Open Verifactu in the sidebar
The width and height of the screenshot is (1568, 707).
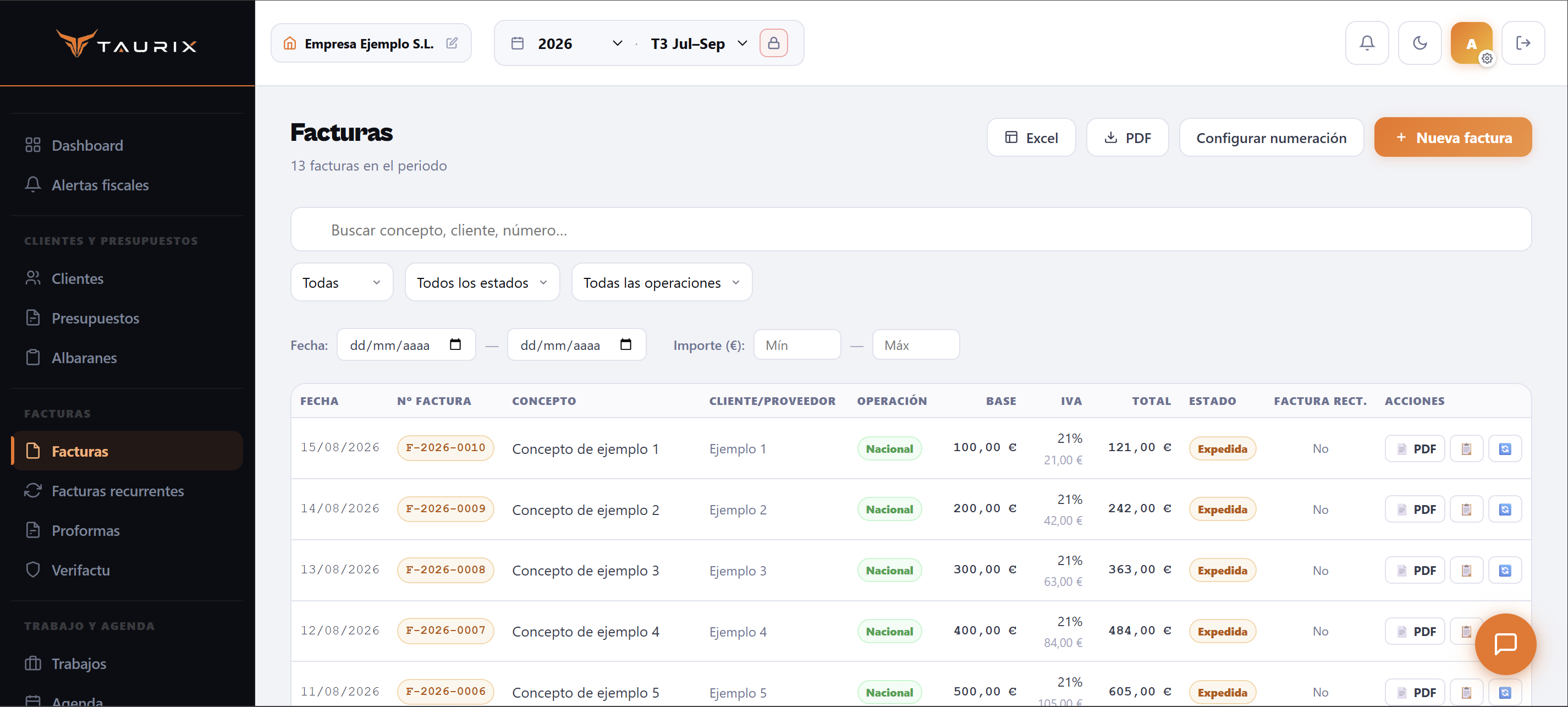tap(126, 570)
